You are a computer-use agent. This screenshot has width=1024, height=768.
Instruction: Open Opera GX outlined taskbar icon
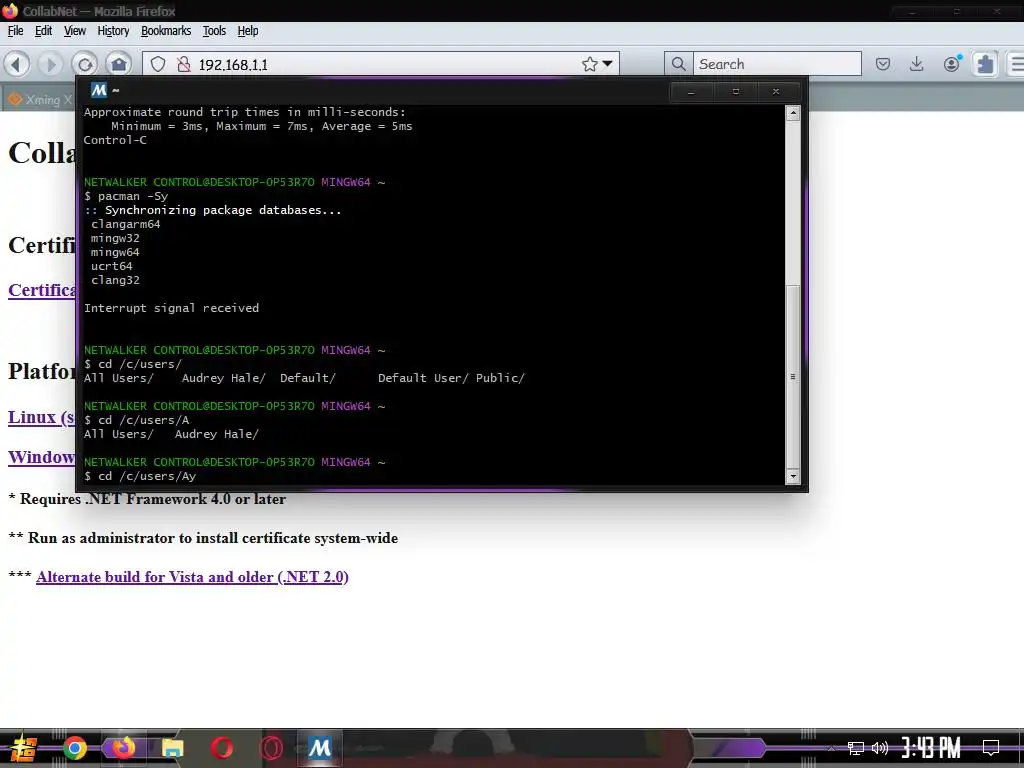(271, 748)
